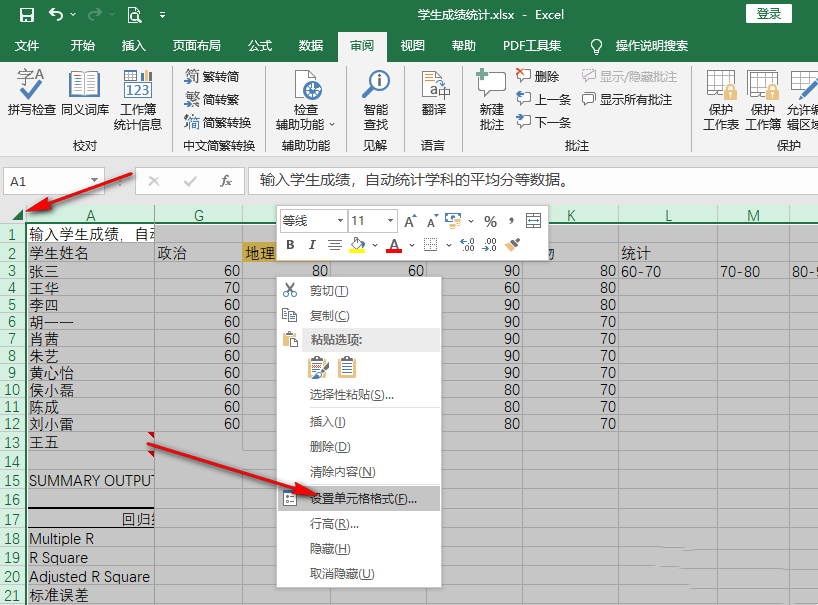The width and height of the screenshot is (818, 605).
Task: Click 显示所有批注 show all comments
Action: pyautogui.click(x=627, y=99)
